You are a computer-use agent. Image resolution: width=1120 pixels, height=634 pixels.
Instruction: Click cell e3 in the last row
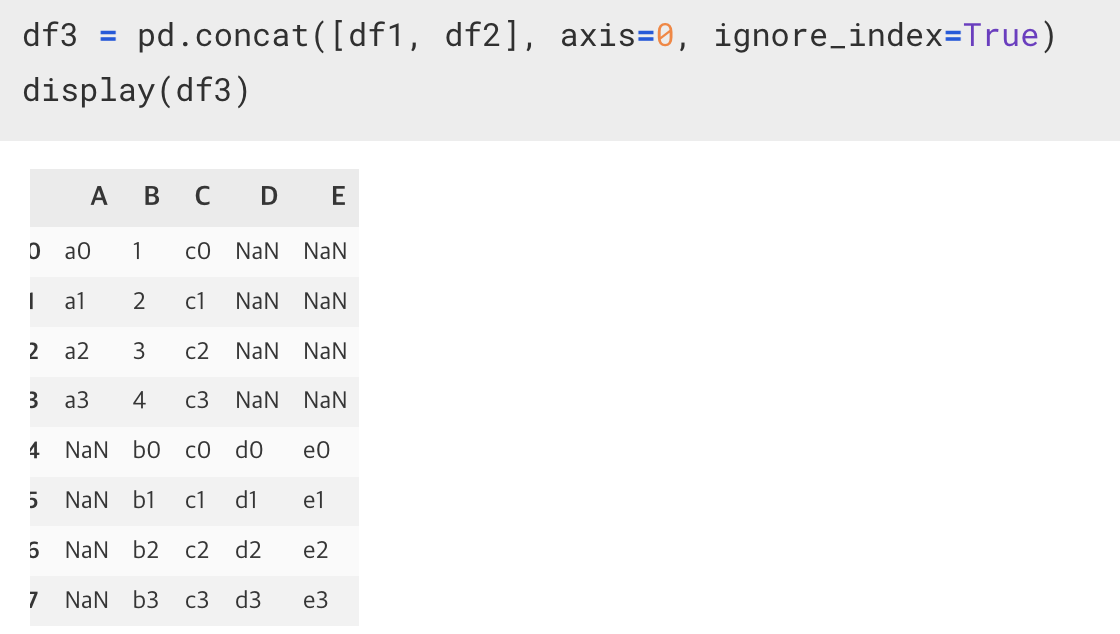coord(316,600)
